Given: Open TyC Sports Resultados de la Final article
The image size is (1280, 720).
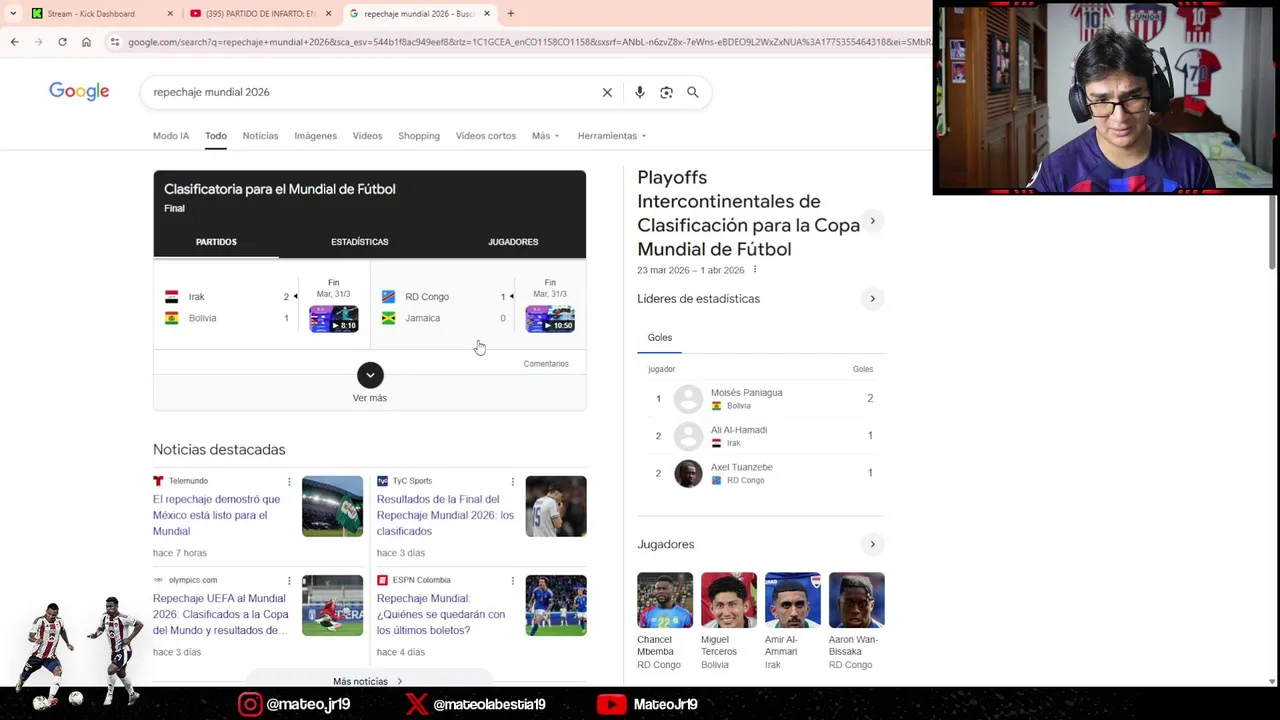Looking at the screenshot, I should 445,515.
